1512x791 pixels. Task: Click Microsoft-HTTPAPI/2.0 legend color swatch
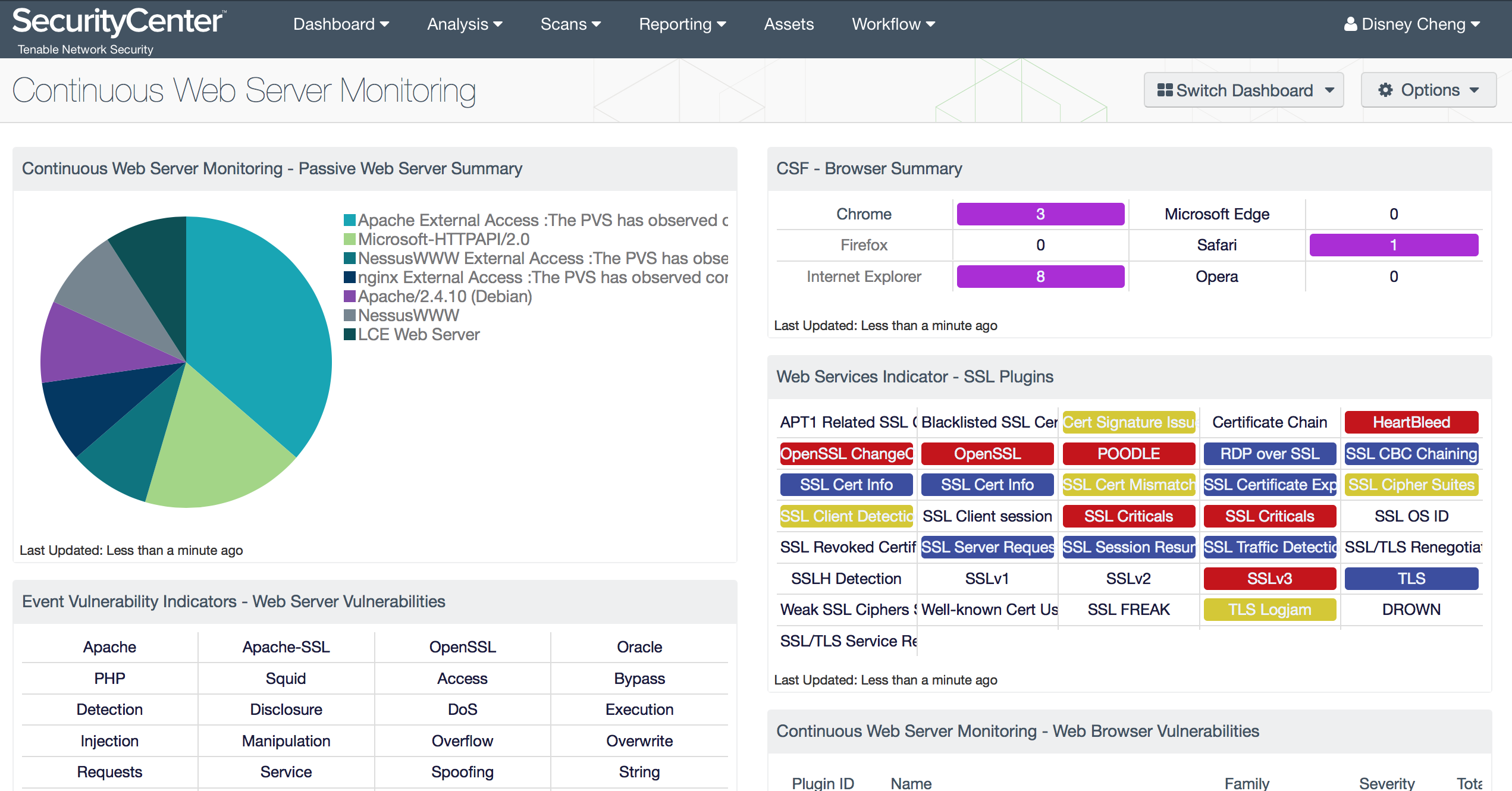pyautogui.click(x=350, y=239)
